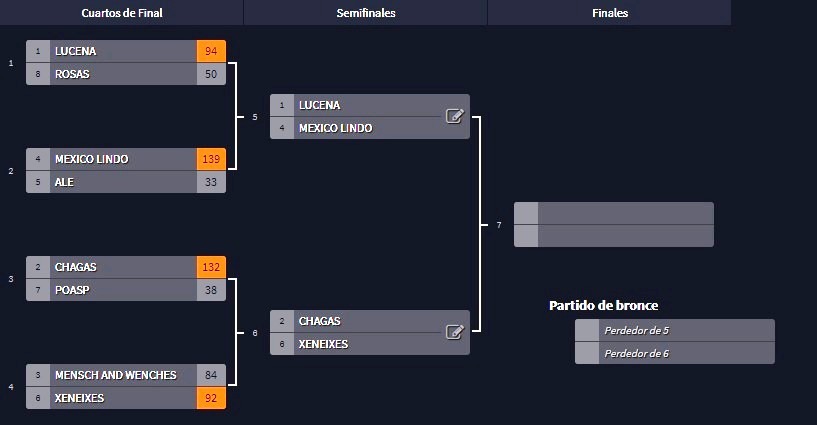This screenshot has width=817, height=425.
Task: Click Lucena's orange score 94
Action: tap(211, 51)
